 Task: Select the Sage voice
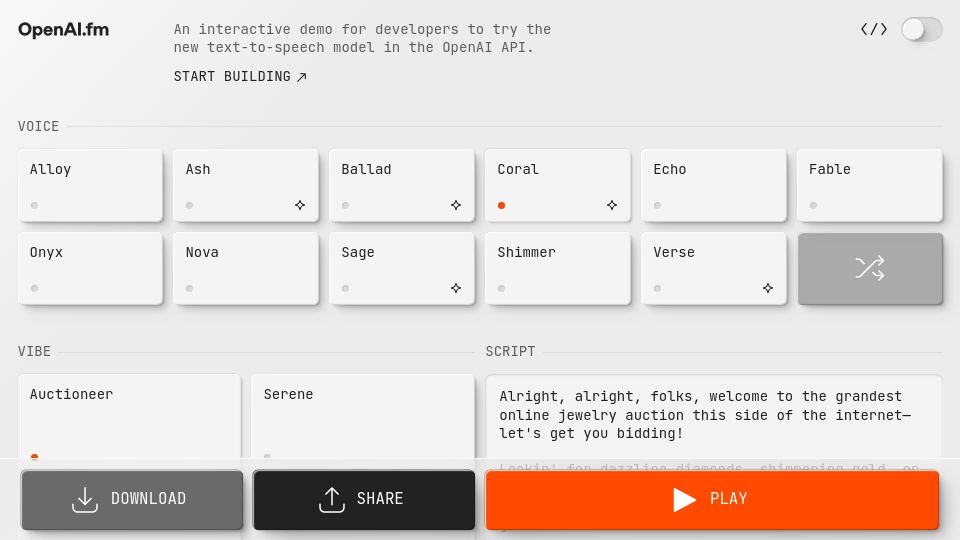402,268
